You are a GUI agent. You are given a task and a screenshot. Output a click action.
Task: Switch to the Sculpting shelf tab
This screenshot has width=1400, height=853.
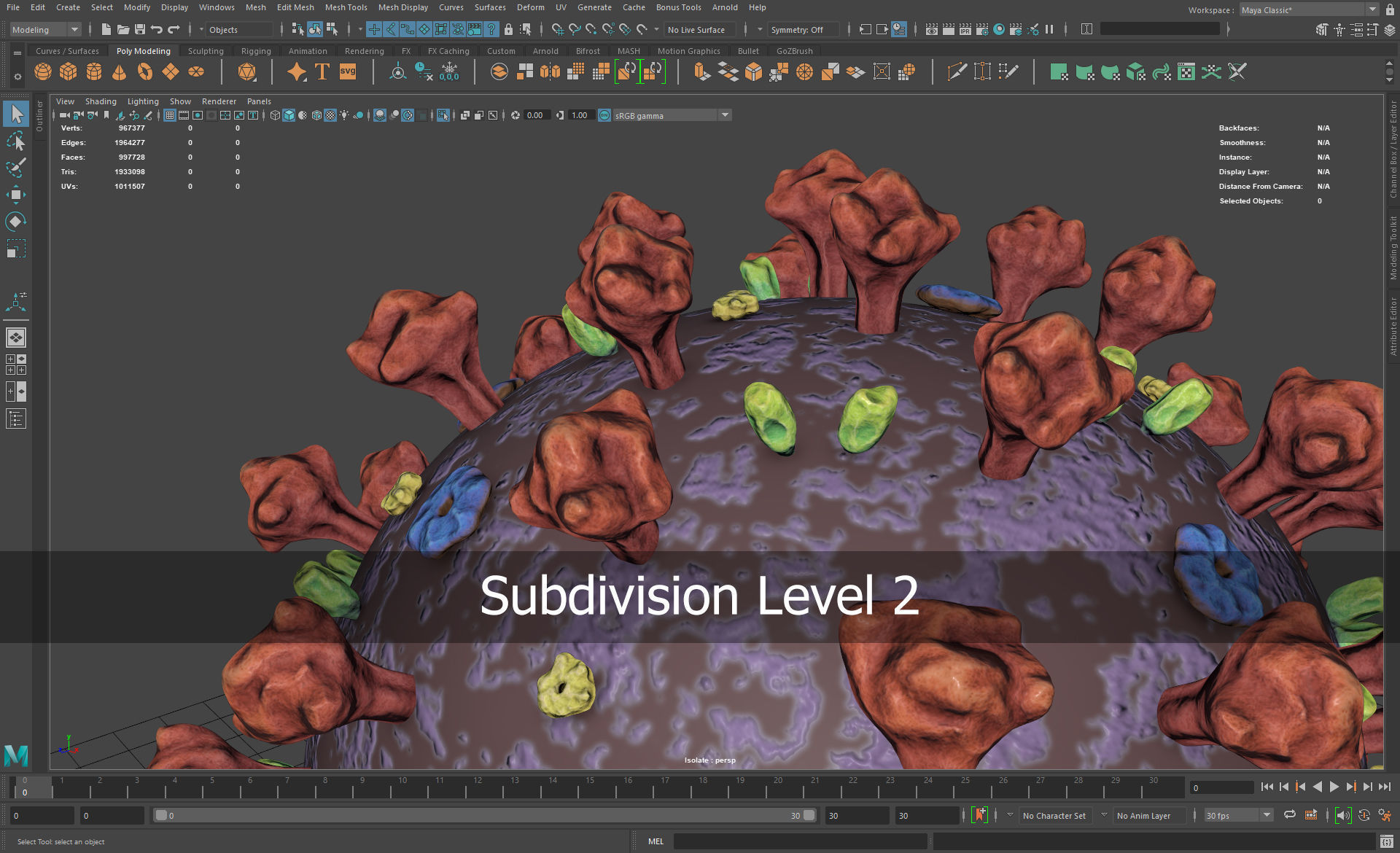coord(206,51)
